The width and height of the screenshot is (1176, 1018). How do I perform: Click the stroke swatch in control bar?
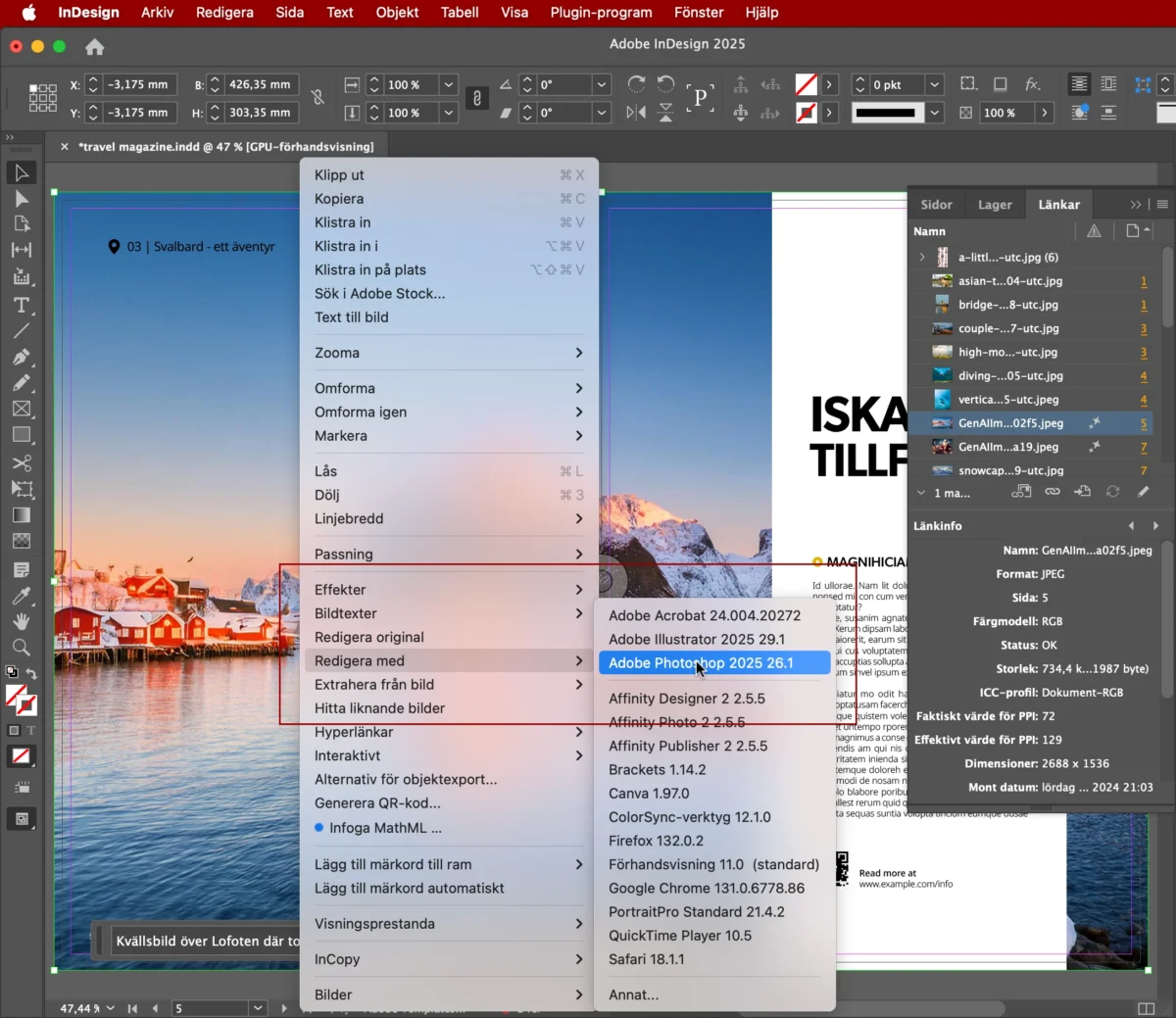pos(806,113)
